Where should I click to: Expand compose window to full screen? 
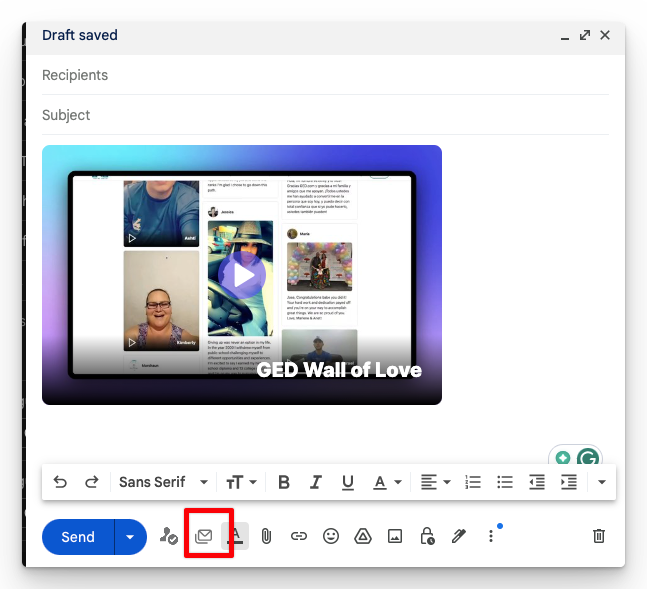585,35
